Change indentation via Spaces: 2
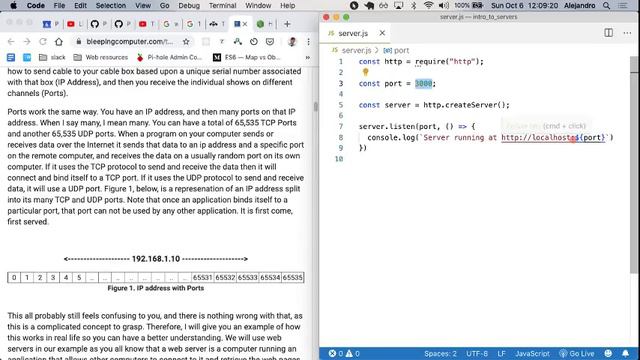Screen dimensions: 640x360 pyautogui.click(x=440, y=353)
